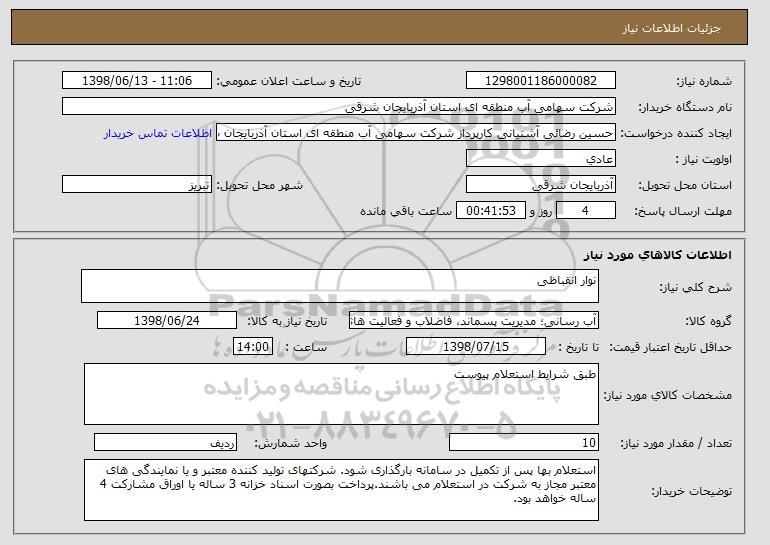Click the goods specification box طبق شرایط استعلام پیوست
This screenshot has width=770, height=545.
click(341, 394)
